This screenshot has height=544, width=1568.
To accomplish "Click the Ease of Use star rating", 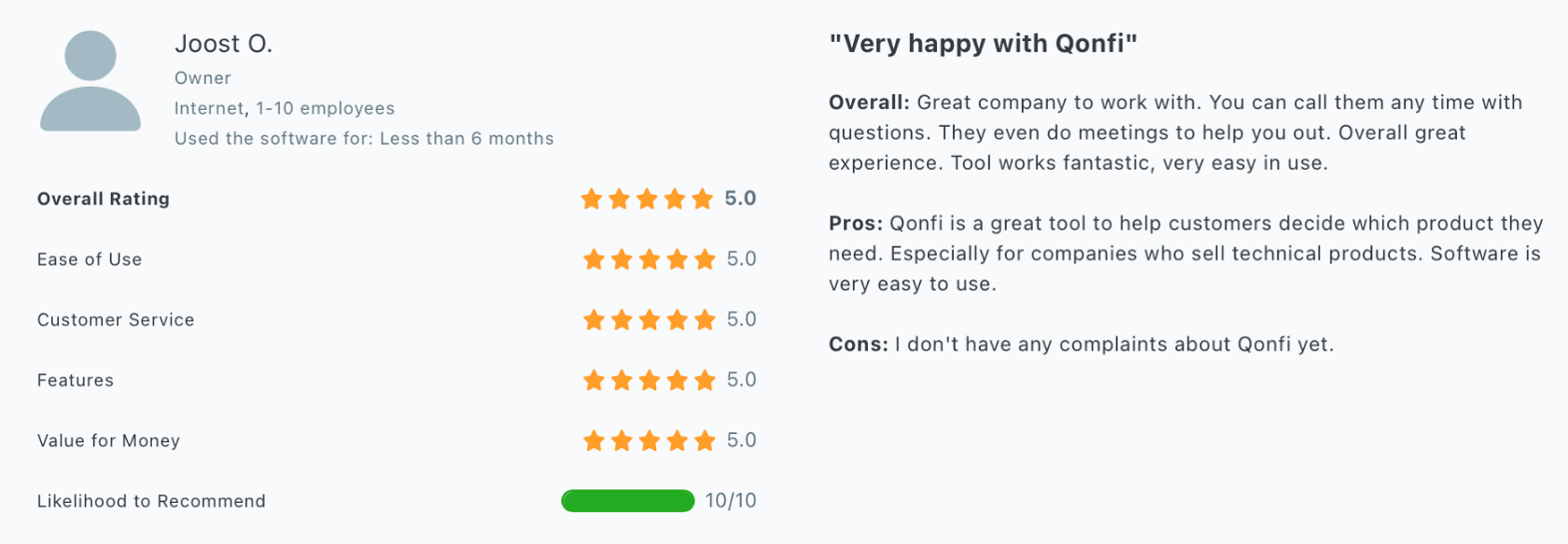I will coord(649,259).
